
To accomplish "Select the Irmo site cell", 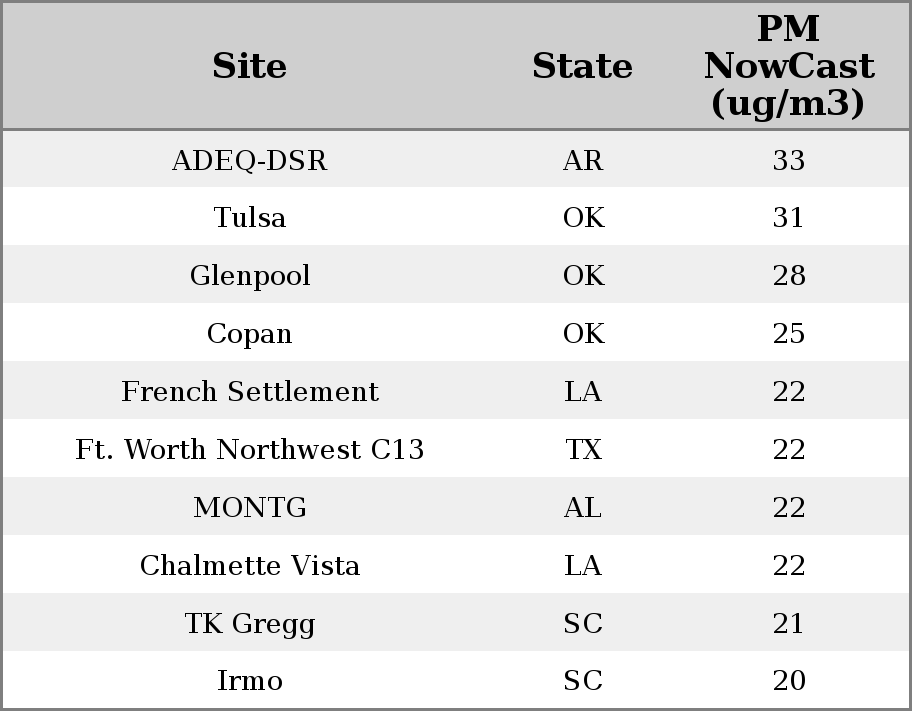I will 249,681.
